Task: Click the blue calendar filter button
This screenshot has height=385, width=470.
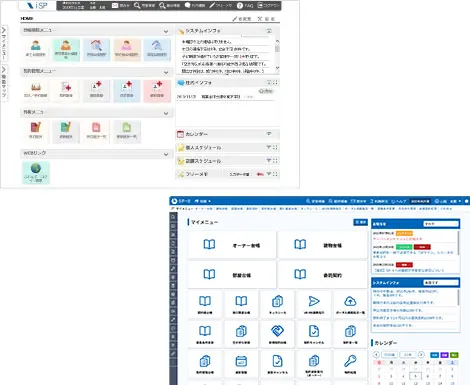Action: (x=434, y=355)
